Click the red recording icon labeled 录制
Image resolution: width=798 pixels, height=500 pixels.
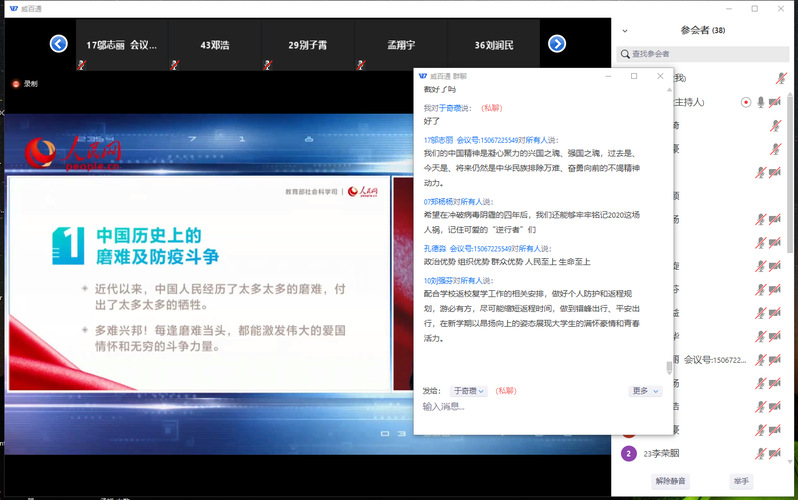[x=16, y=84]
